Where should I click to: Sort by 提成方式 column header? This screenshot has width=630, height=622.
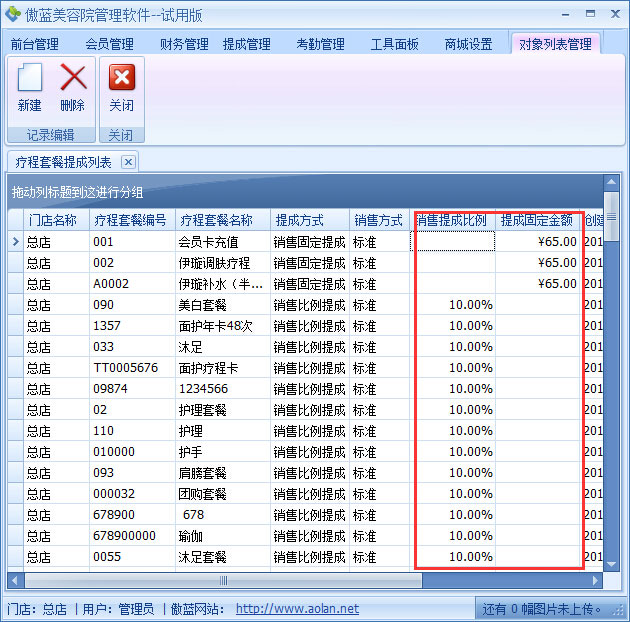310,220
